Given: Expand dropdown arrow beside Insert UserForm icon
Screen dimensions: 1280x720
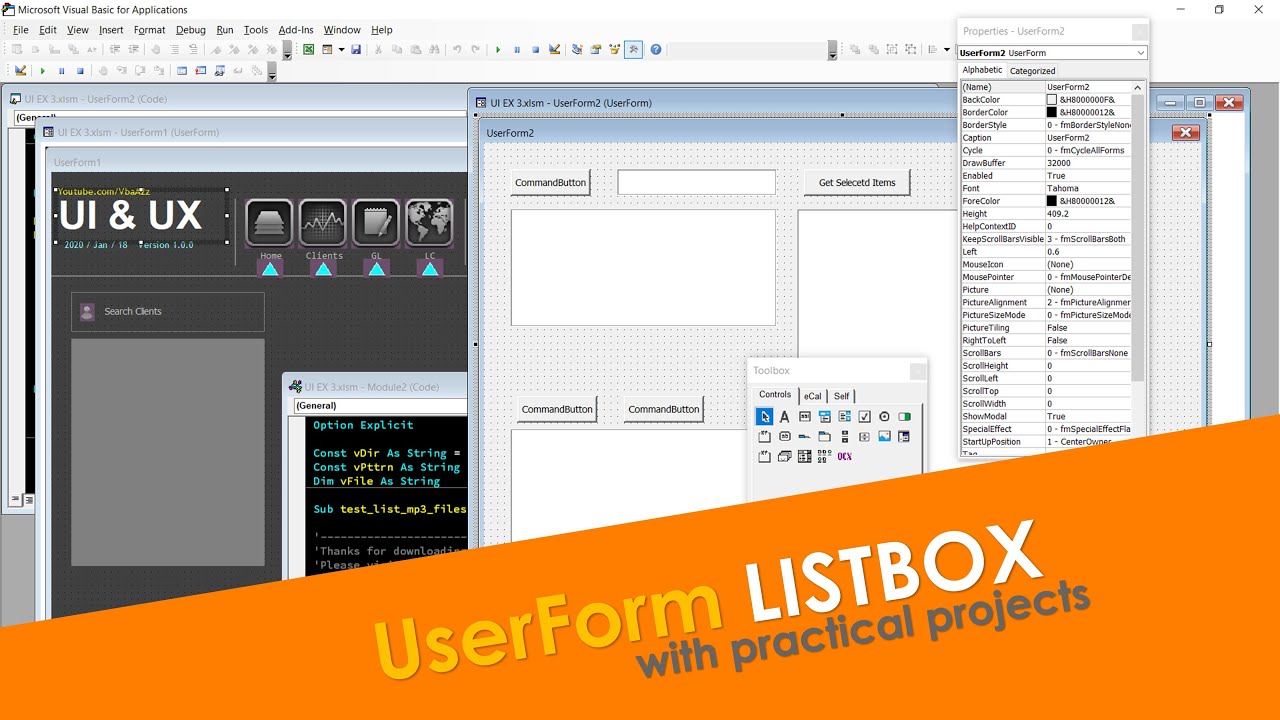Looking at the screenshot, I should pyautogui.click(x=341, y=49).
